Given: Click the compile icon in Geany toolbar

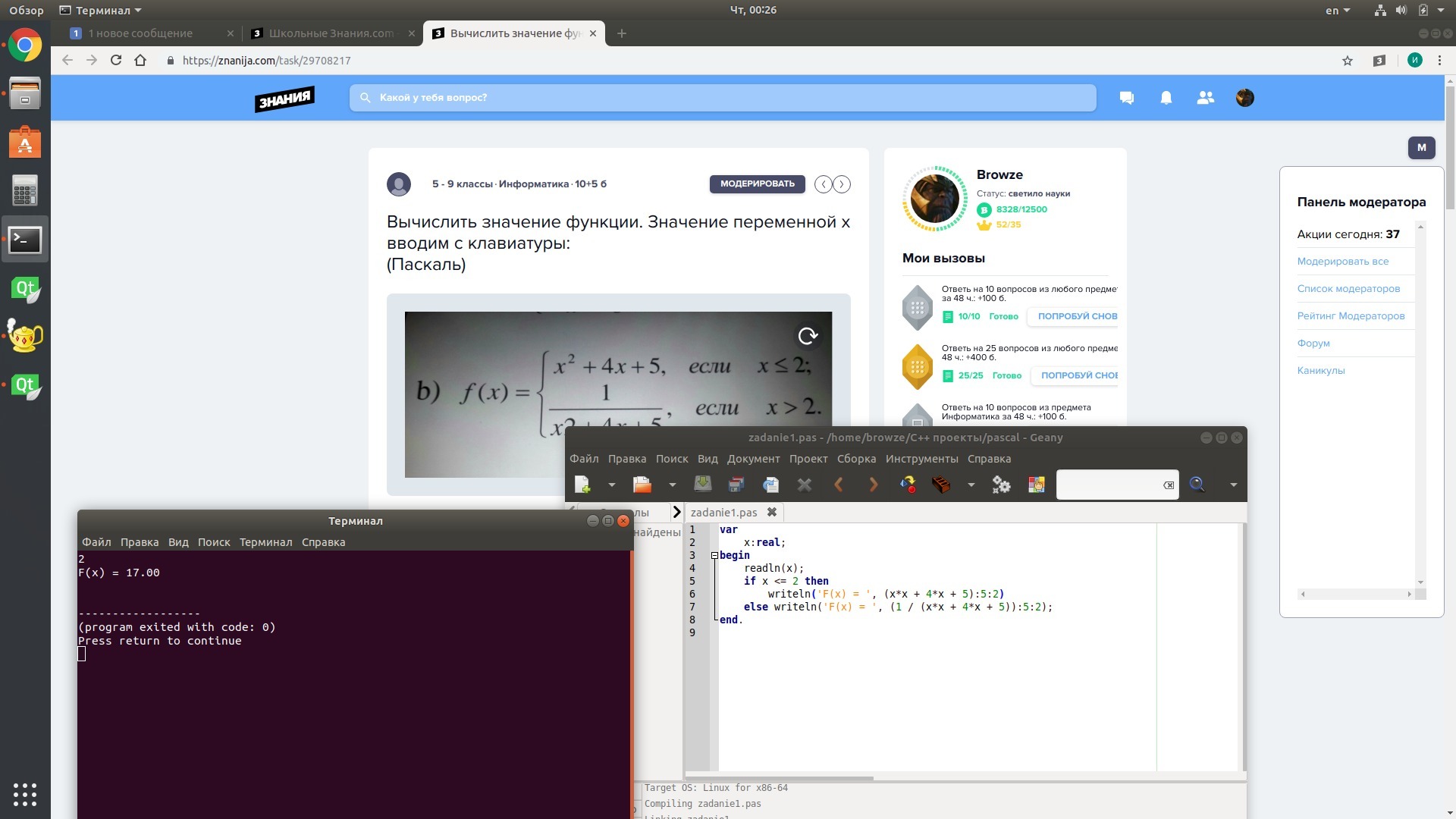Looking at the screenshot, I should pyautogui.click(x=908, y=485).
